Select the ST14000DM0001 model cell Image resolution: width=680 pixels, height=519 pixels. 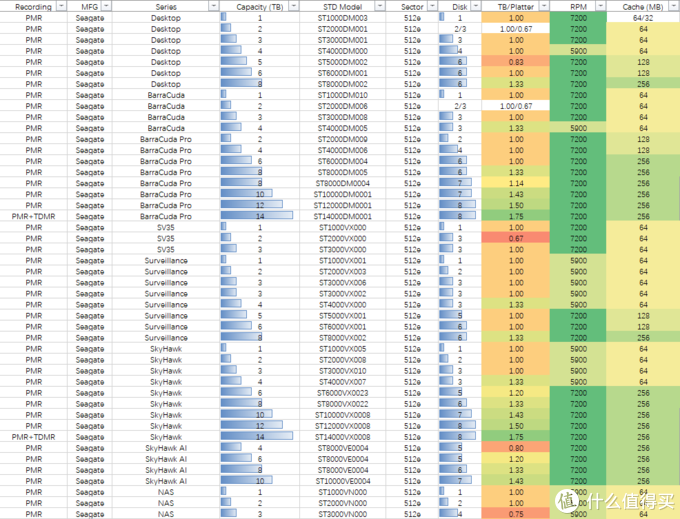coord(343,216)
